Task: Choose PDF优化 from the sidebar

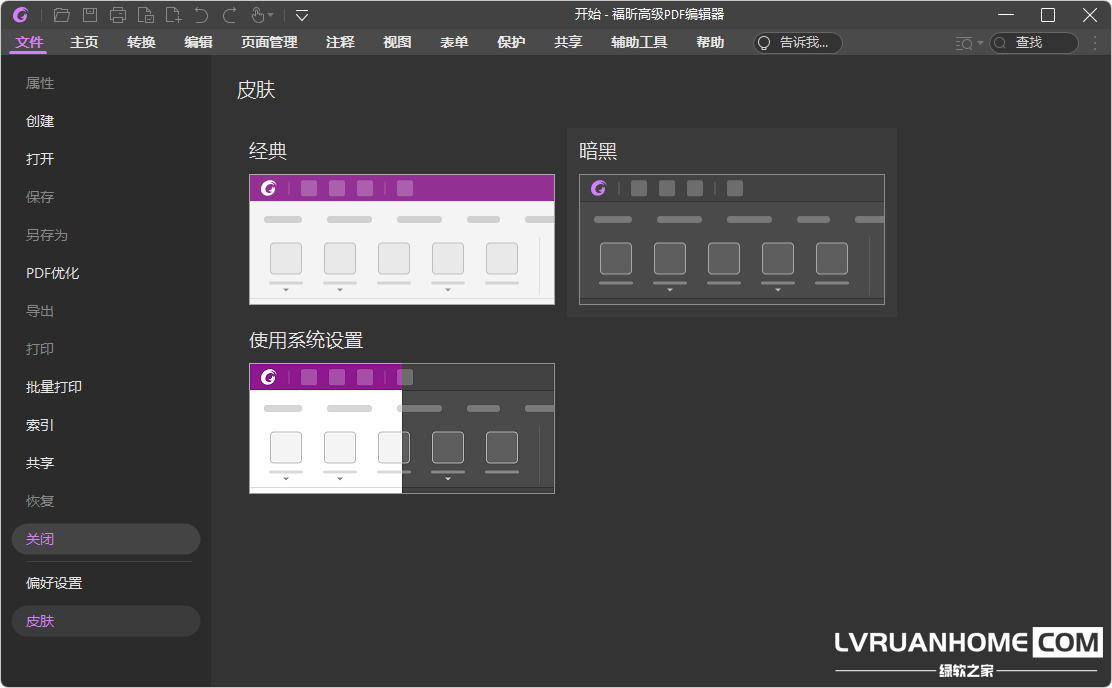Action: coord(52,273)
